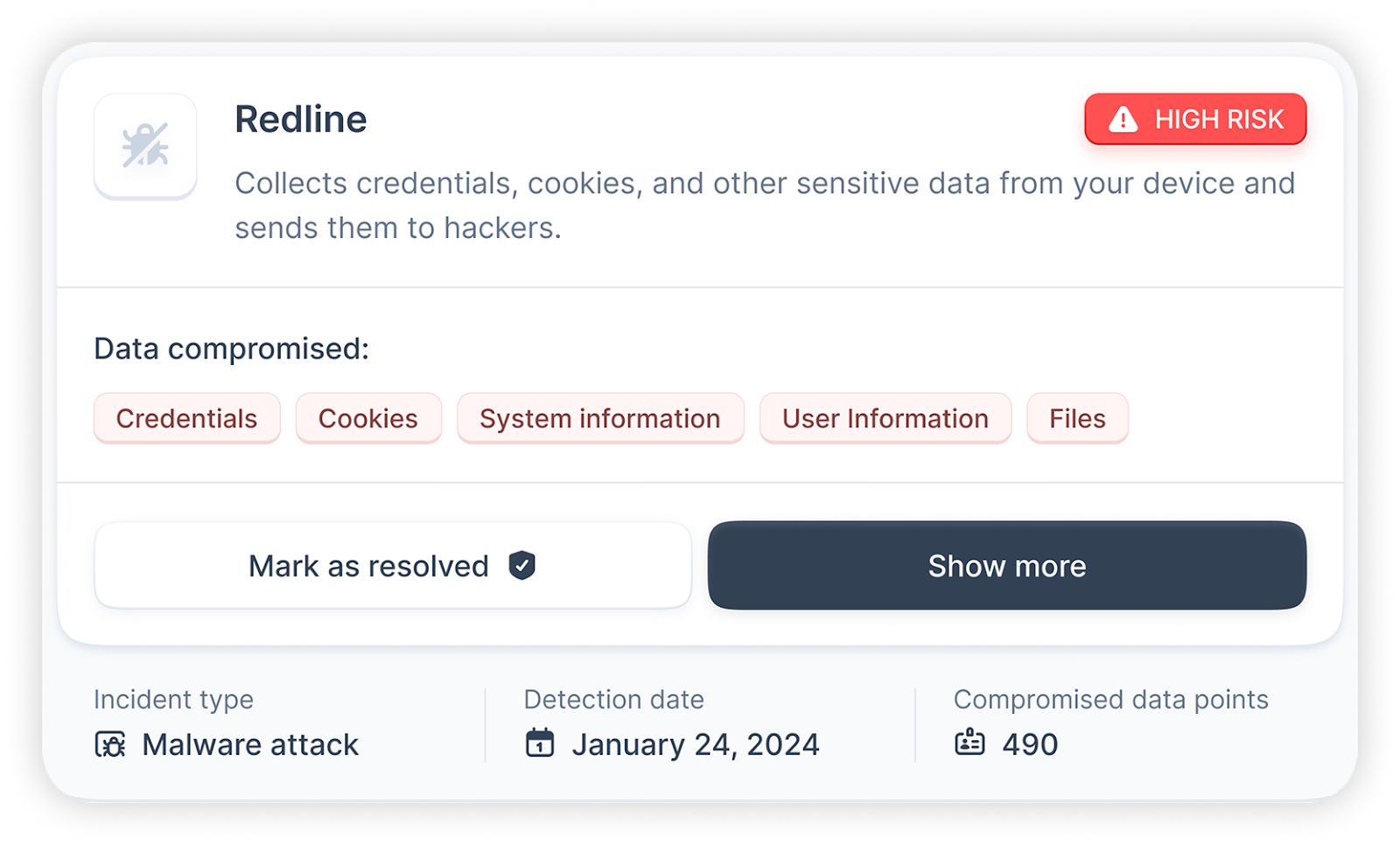The height and width of the screenshot is (845, 1400).
Task: Click the Redline title heading
Action: pyautogui.click(x=301, y=119)
